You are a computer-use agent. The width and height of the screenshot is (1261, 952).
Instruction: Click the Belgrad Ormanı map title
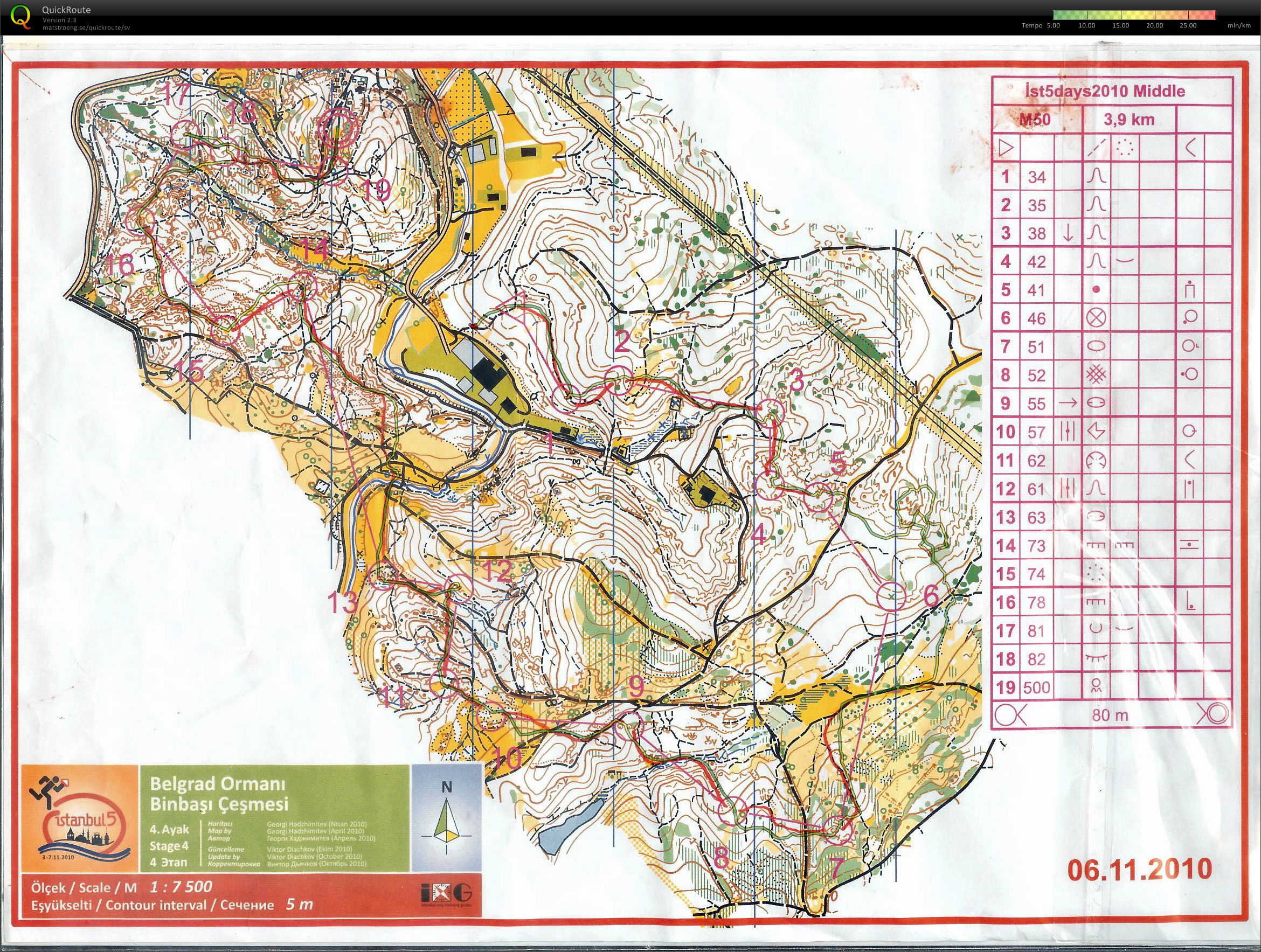[x=217, y=784]
